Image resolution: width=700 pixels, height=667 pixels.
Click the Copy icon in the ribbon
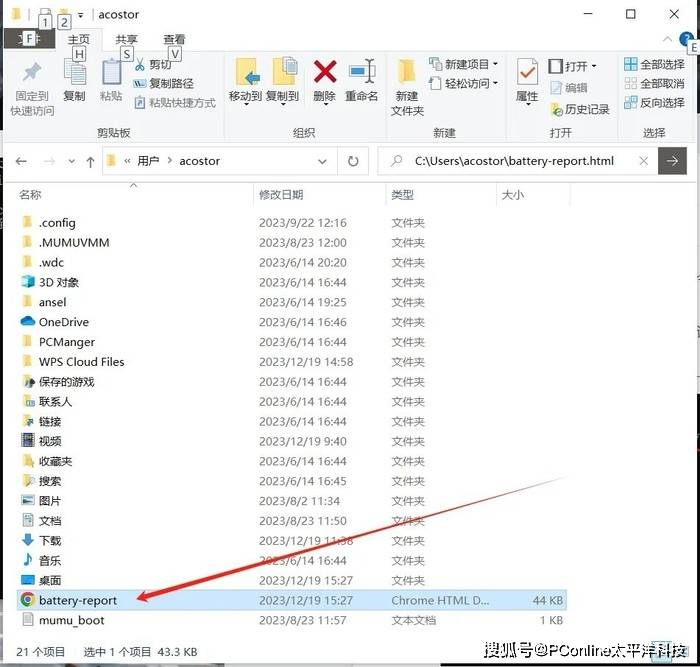click(75, 73)
